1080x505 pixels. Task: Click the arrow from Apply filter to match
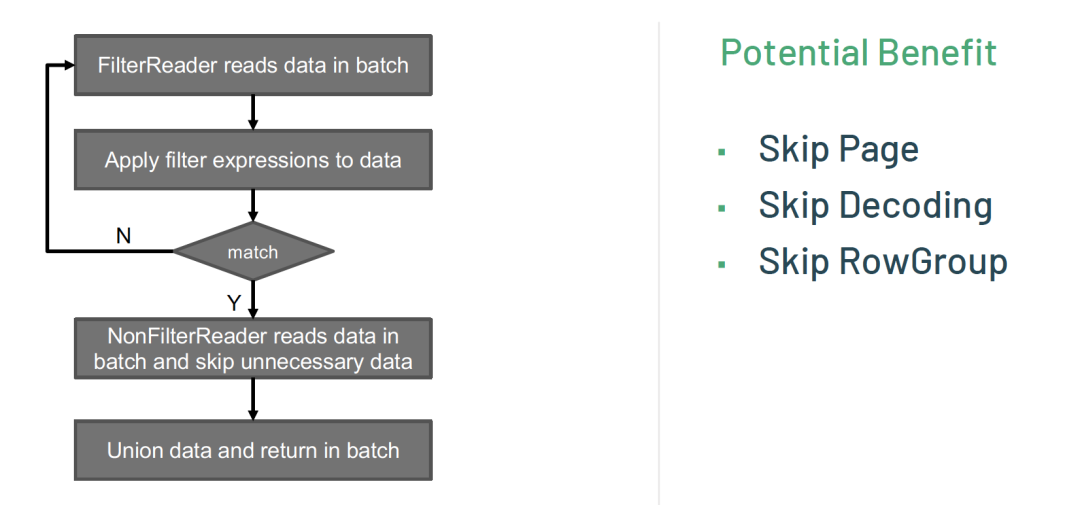(253, 205)
